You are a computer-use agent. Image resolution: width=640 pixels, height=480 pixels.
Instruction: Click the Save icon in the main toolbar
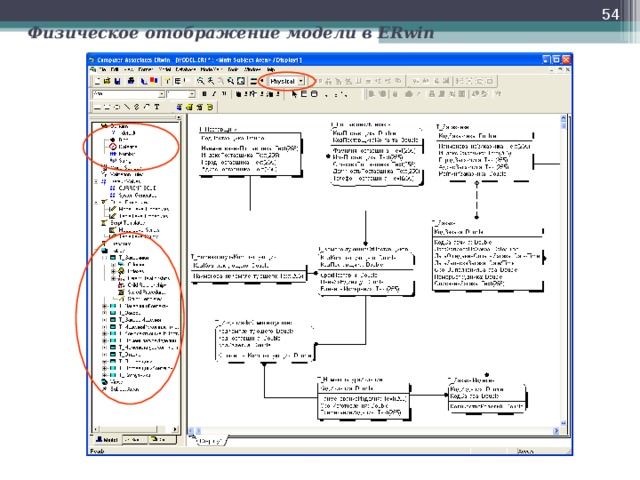point(117,79)
